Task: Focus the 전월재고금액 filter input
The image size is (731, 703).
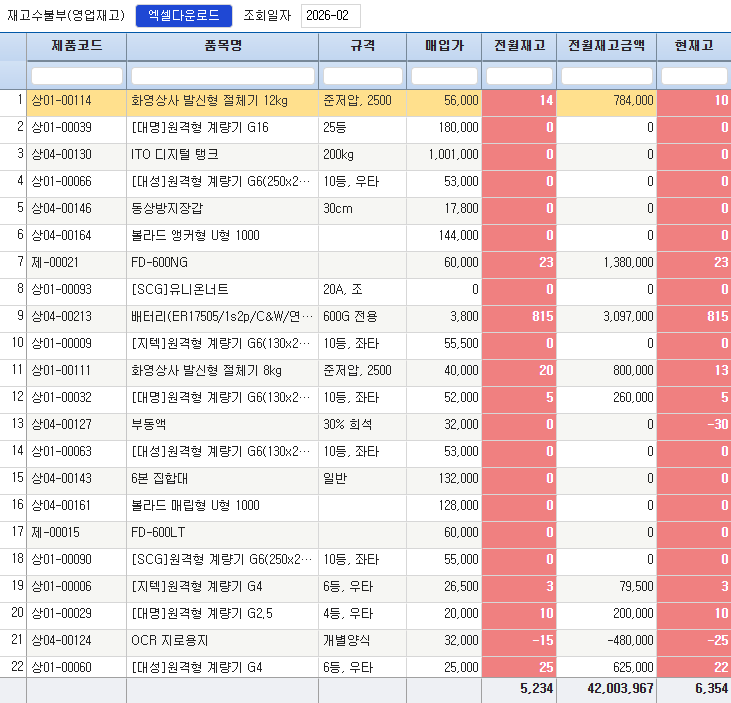Action: [607, 76]
